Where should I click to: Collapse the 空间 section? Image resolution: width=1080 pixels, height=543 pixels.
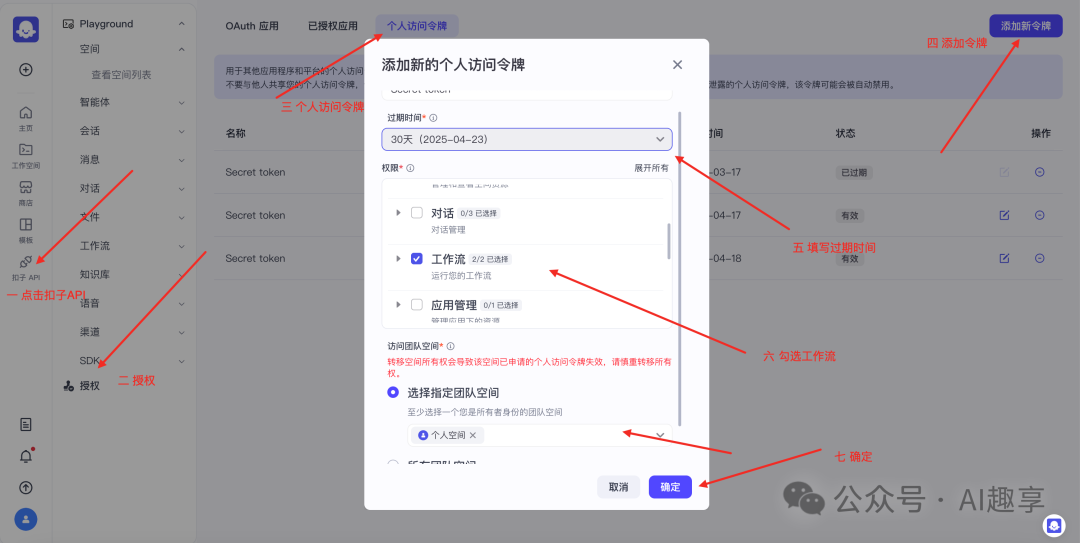(x=182, y=49)
